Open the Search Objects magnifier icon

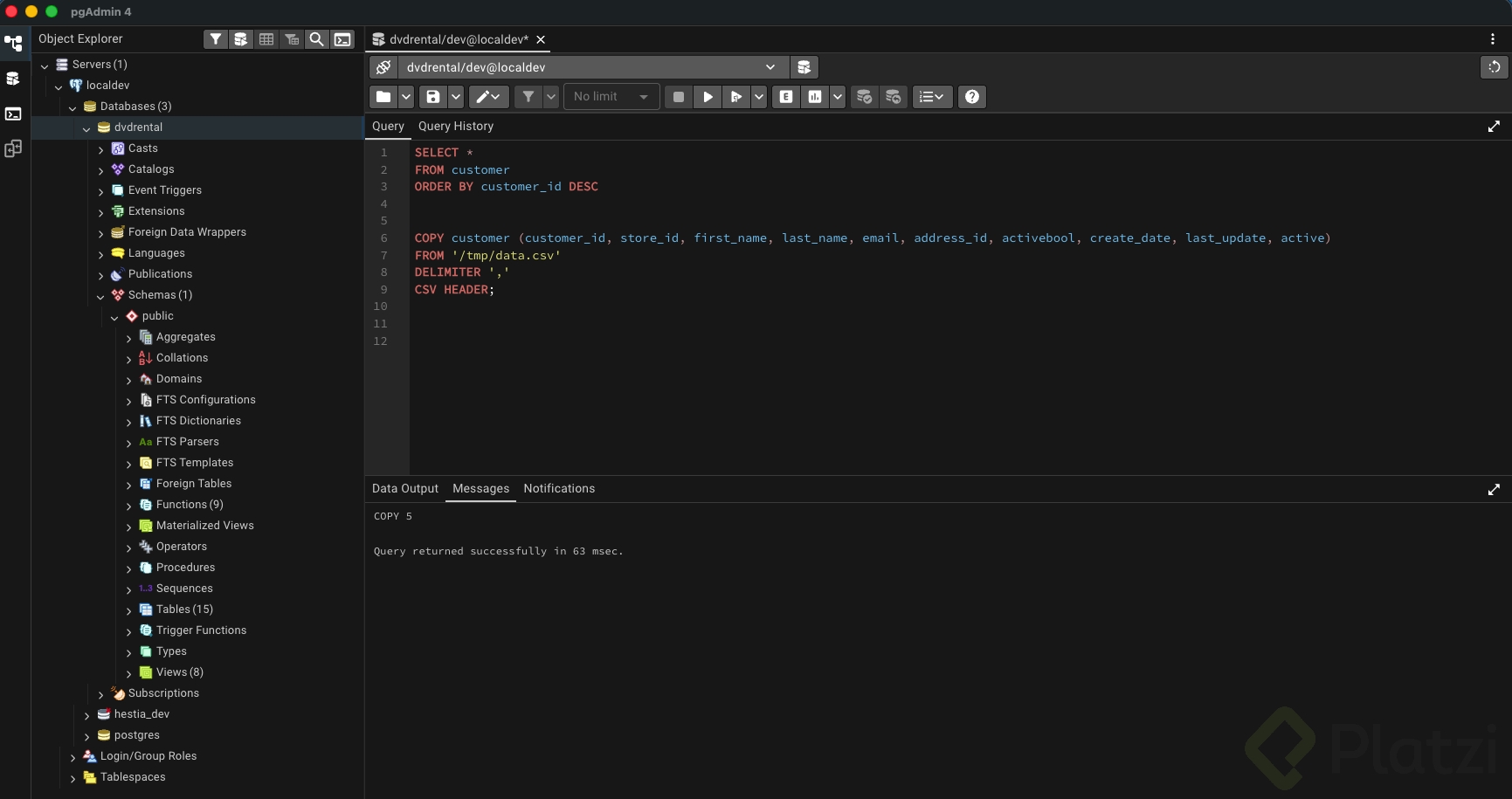tap(317, 39)
